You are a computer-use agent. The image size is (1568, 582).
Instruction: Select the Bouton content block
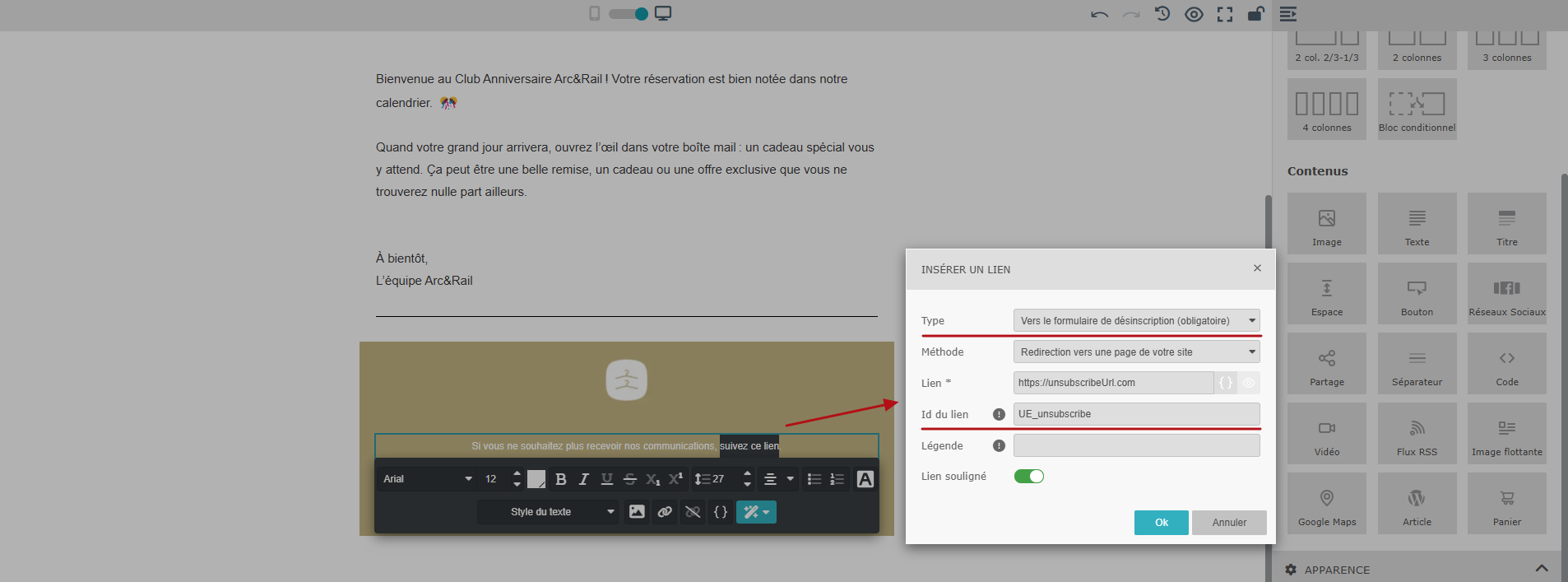[x=1417, y=294]
